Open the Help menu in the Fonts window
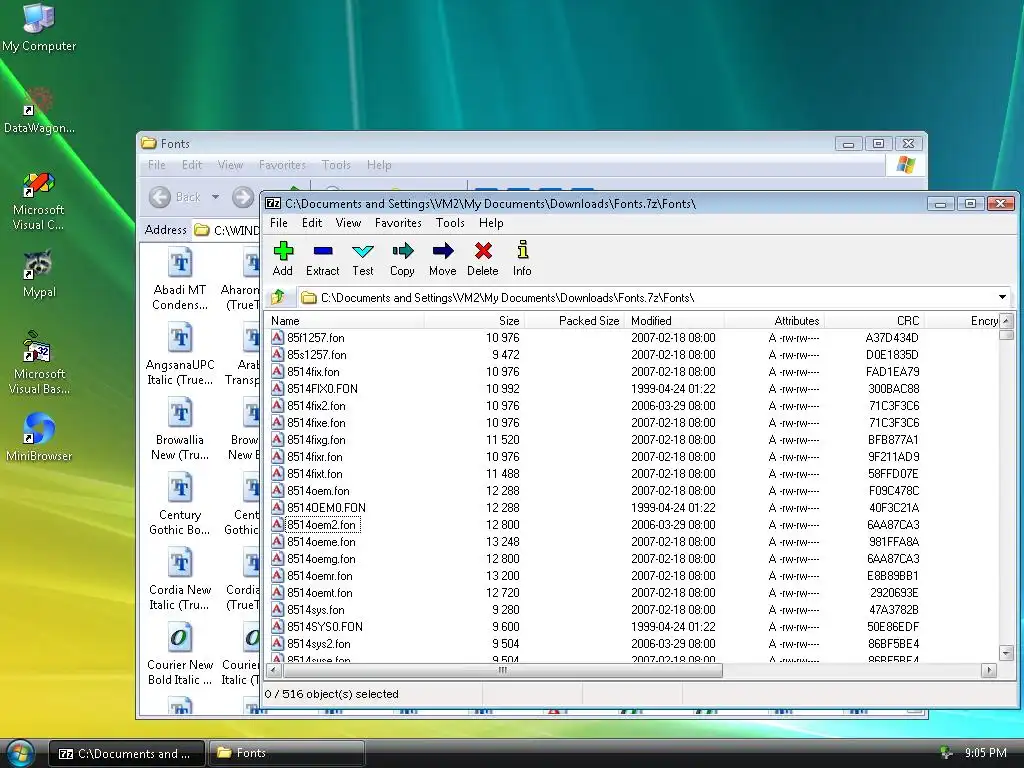Viewport: 1024px width, 768px height. [x=379, y=165]
